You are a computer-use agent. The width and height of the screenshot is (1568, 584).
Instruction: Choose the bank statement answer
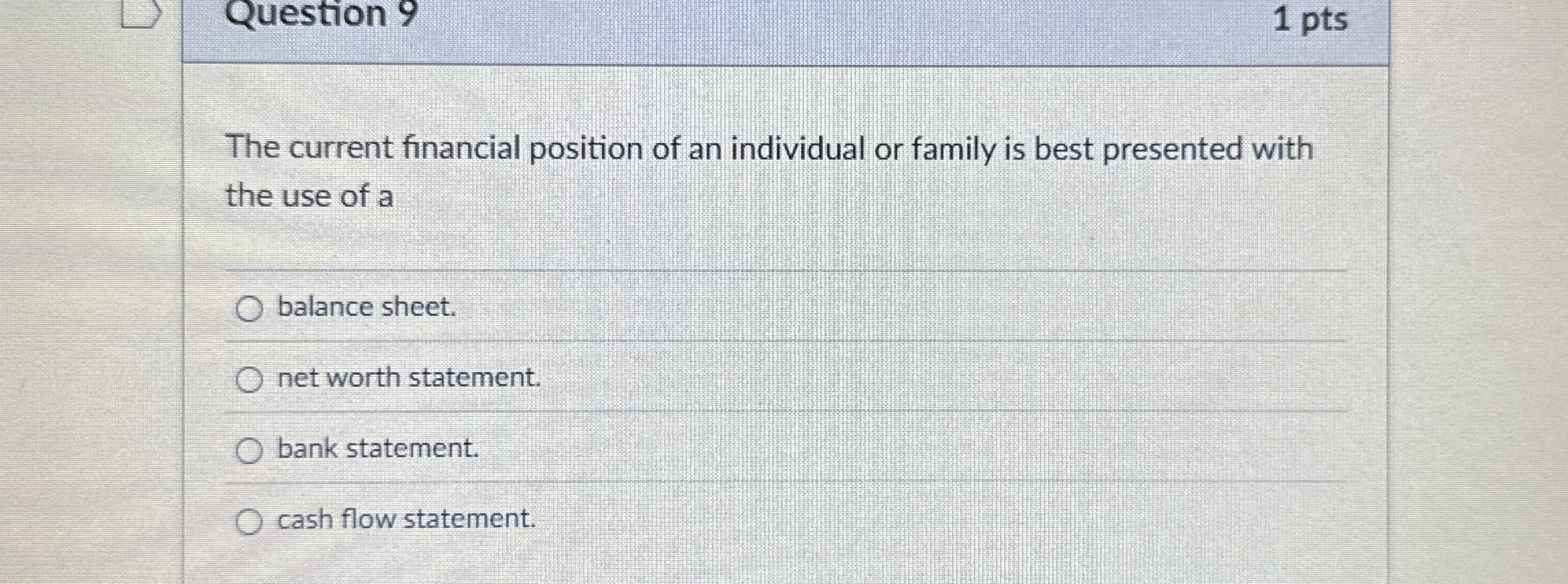point(250,451)
